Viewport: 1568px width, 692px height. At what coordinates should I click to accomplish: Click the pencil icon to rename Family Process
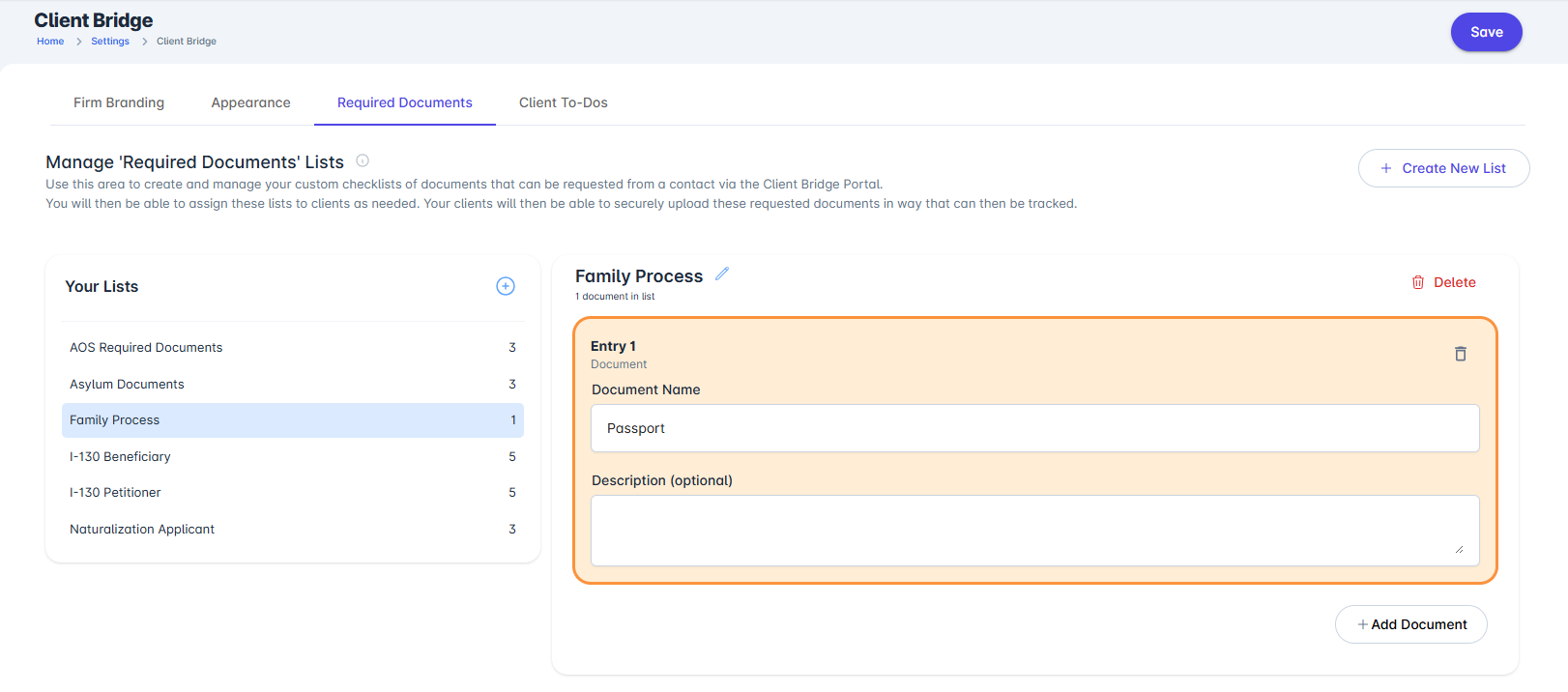pyautogui.click(x=722, y=274)
